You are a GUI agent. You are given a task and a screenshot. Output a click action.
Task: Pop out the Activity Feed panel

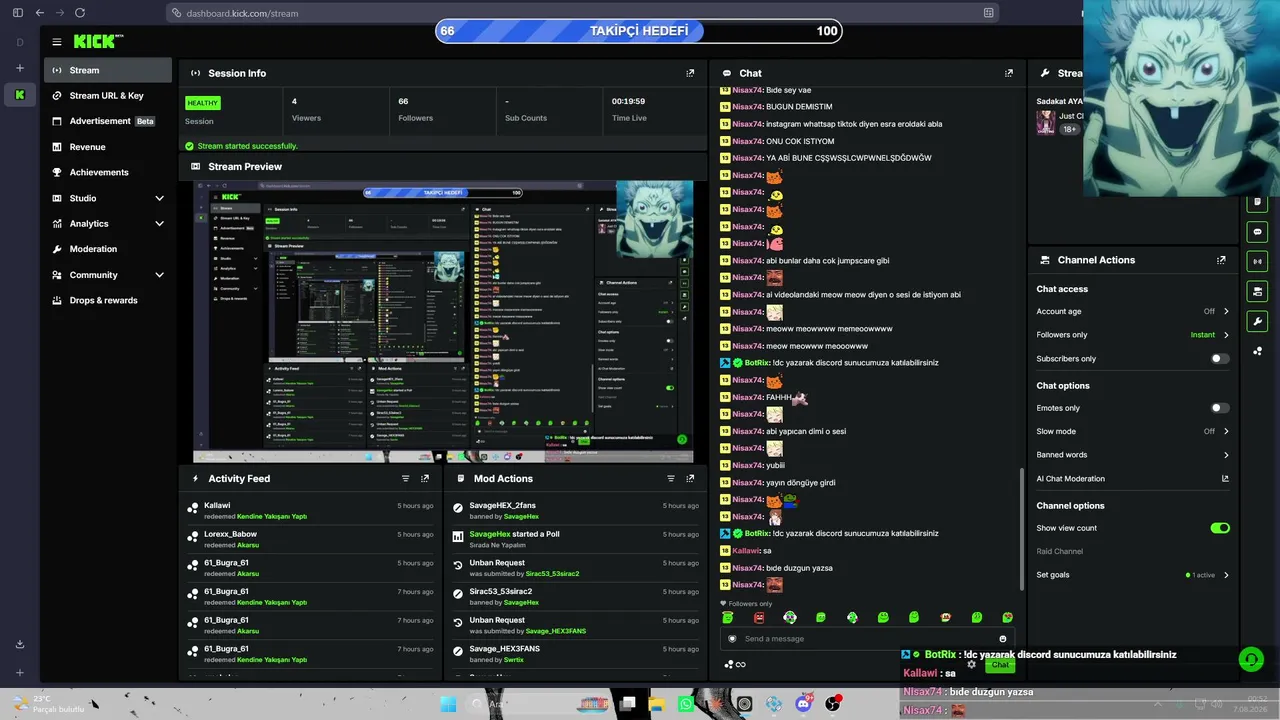tap(425, 479)
